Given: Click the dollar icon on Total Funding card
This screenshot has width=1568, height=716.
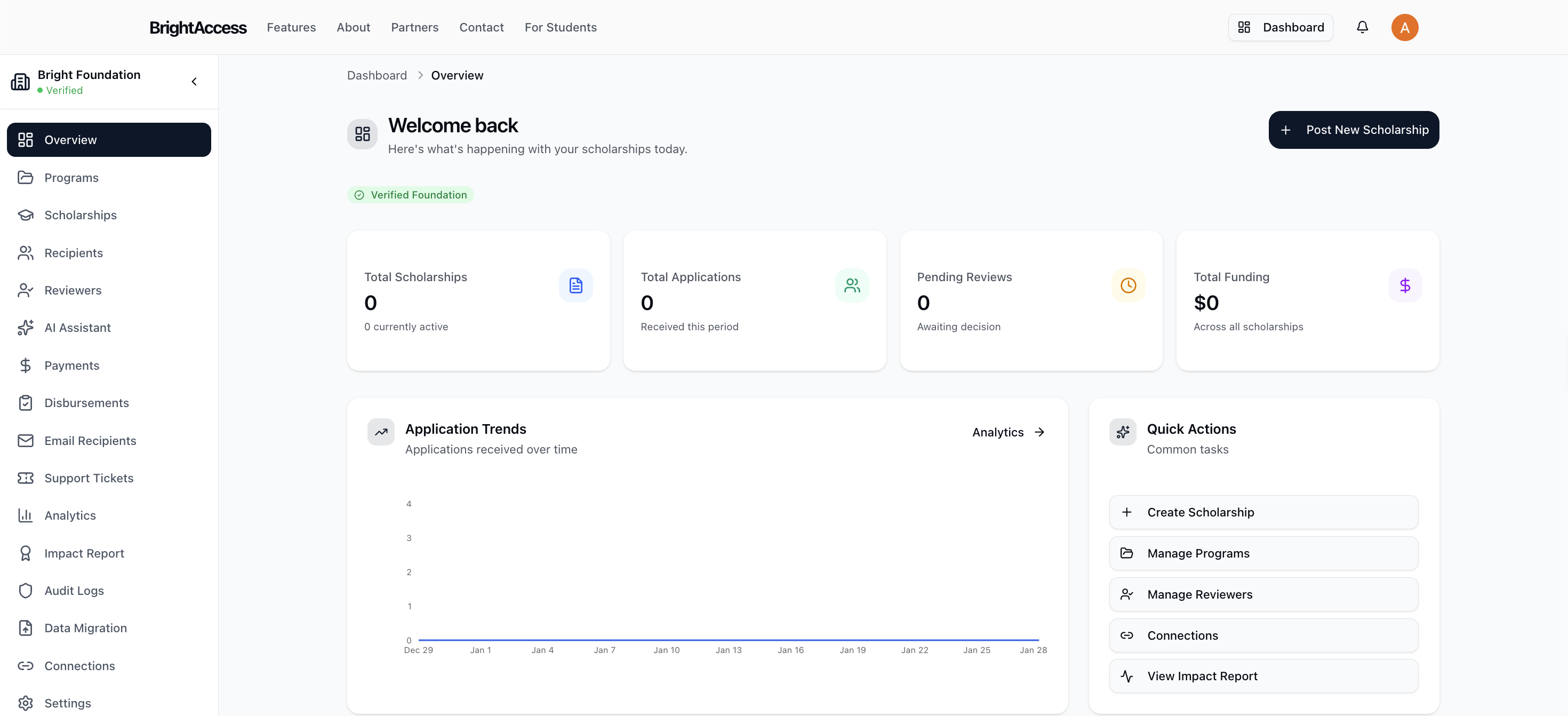Looking at the screenshot, I should coord(1405,285).
